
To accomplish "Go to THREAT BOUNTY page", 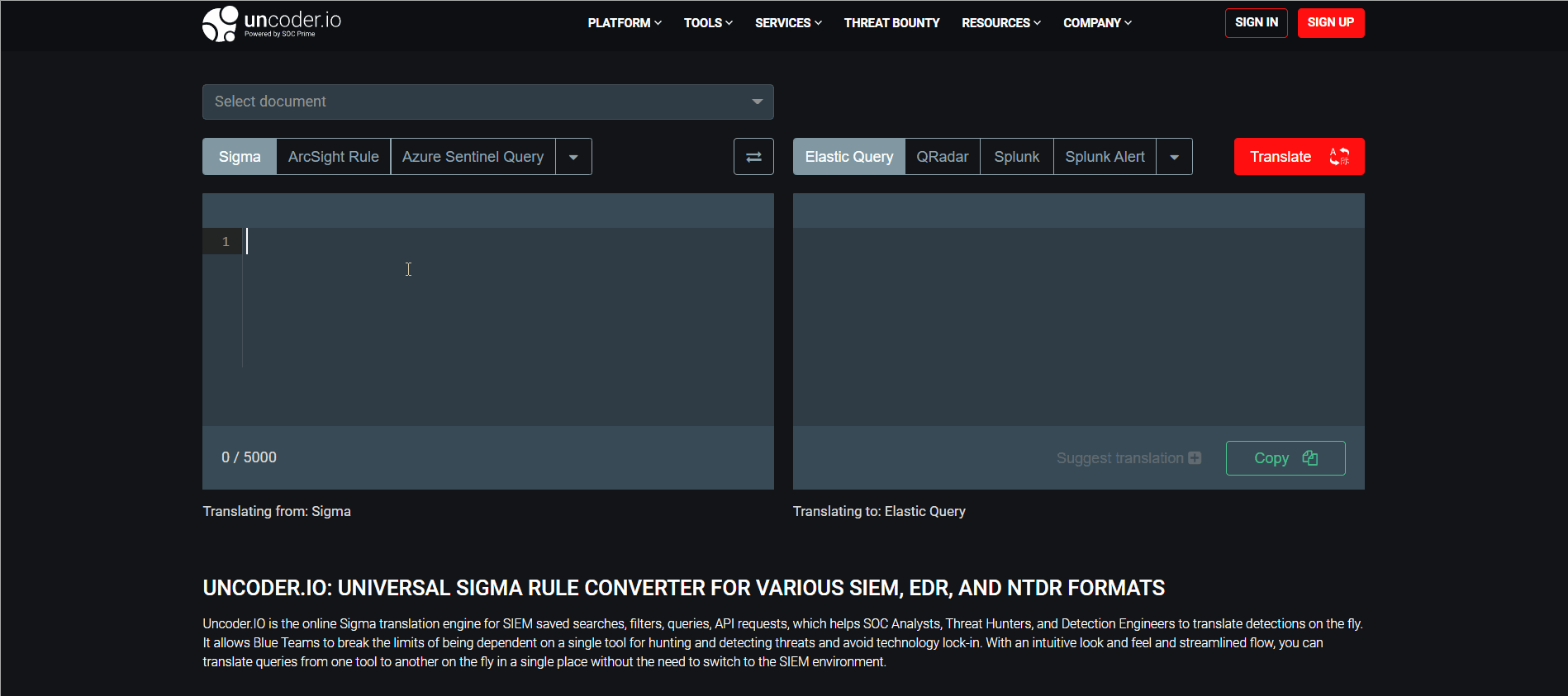I will tap(891, 23).
